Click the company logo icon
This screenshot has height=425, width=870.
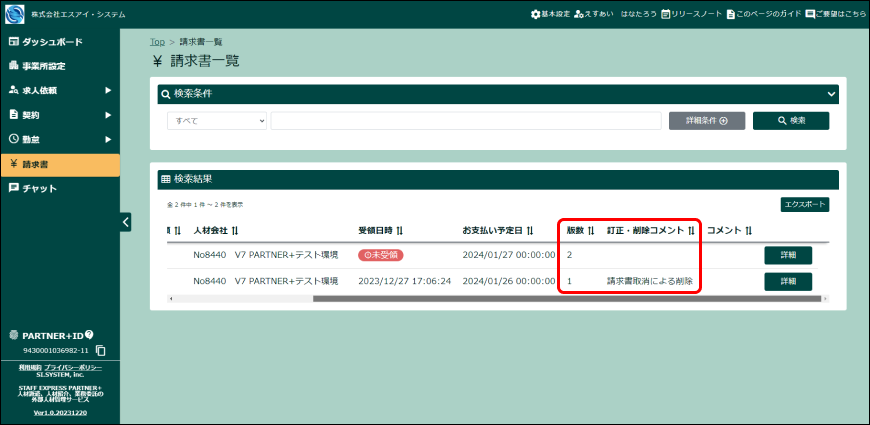pos(14,14)
